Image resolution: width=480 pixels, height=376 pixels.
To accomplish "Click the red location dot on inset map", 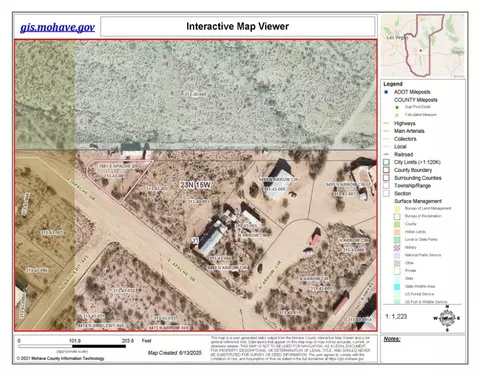I will [x=421, y=50].
